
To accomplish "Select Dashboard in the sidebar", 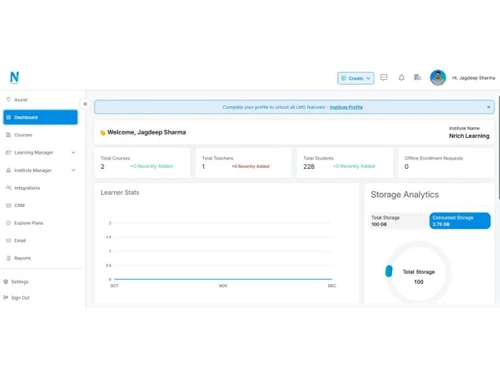I will click(40, 117).
